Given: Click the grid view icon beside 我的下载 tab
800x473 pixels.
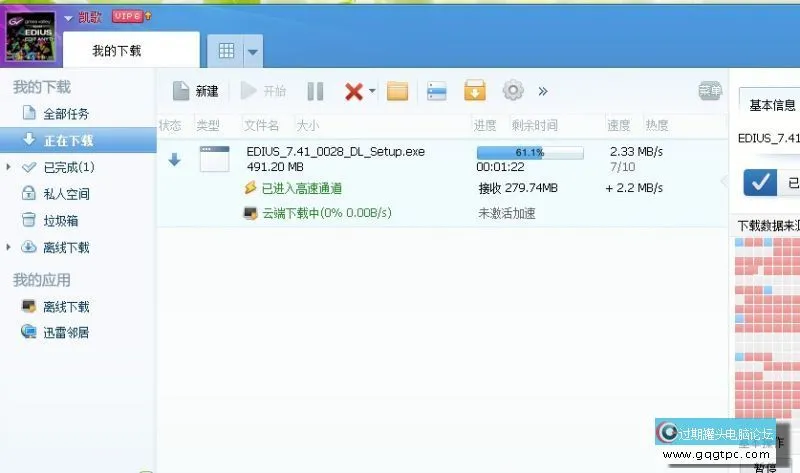Looking at the screenshot, I should coord(226,51).
